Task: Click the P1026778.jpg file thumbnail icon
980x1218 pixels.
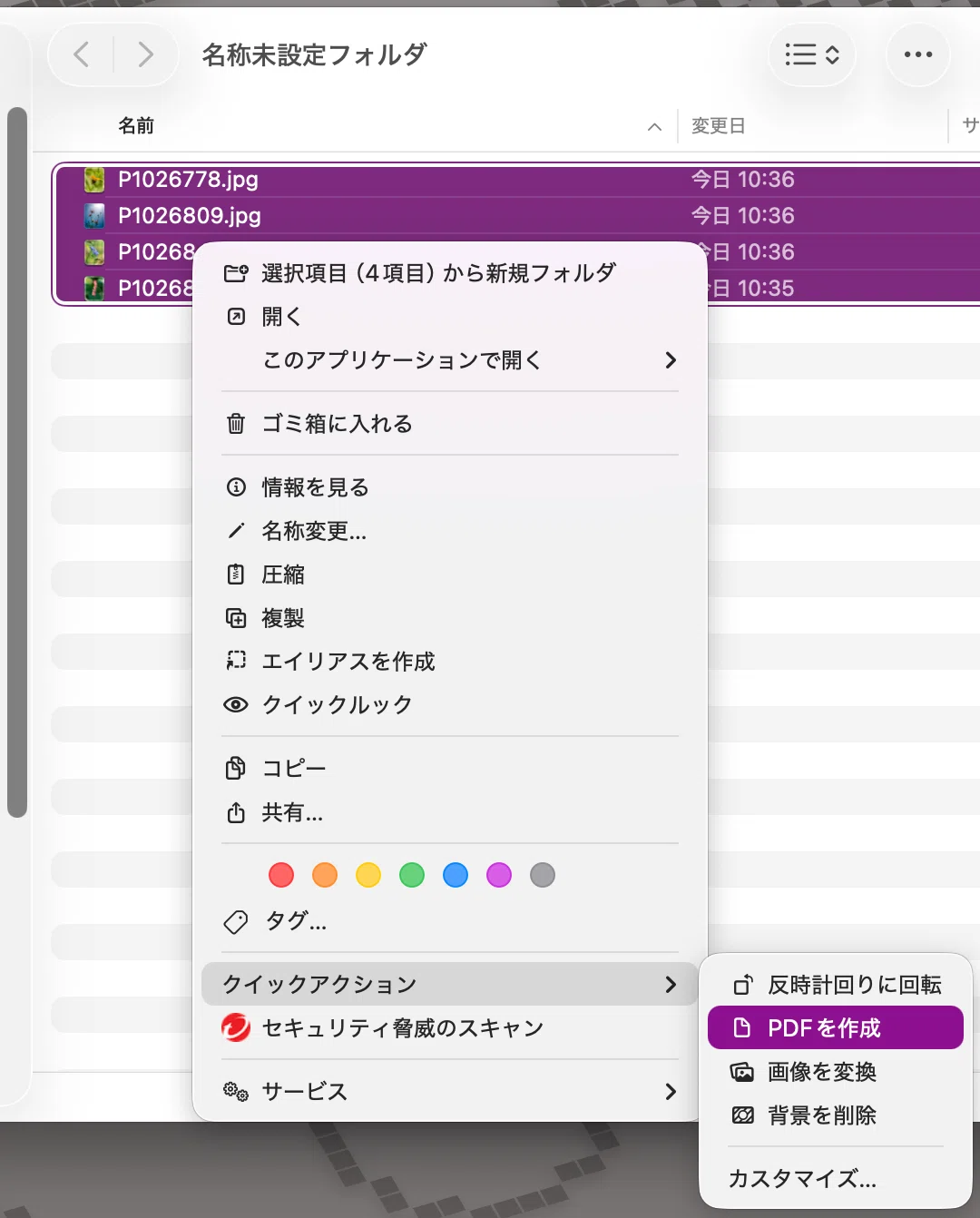Action: pos(94,180)
